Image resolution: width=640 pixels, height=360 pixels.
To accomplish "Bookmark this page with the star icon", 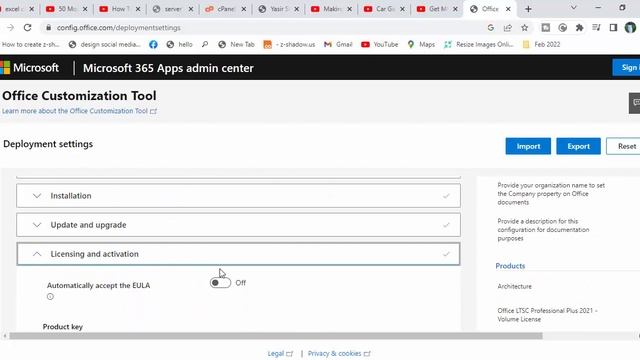I will 524,28.
